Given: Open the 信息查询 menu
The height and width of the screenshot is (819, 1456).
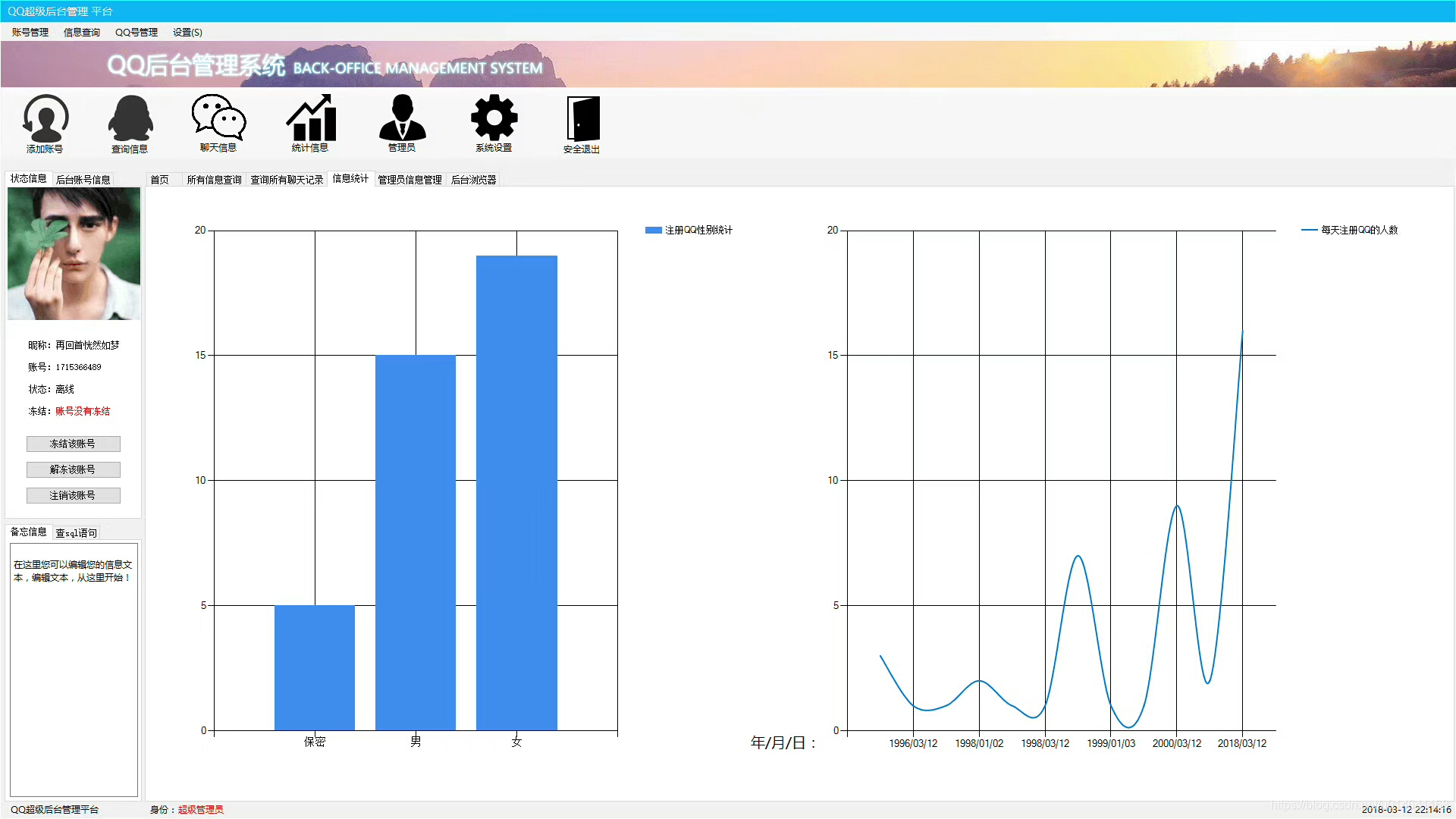Looking at the screenshot, I should (82, 32).
